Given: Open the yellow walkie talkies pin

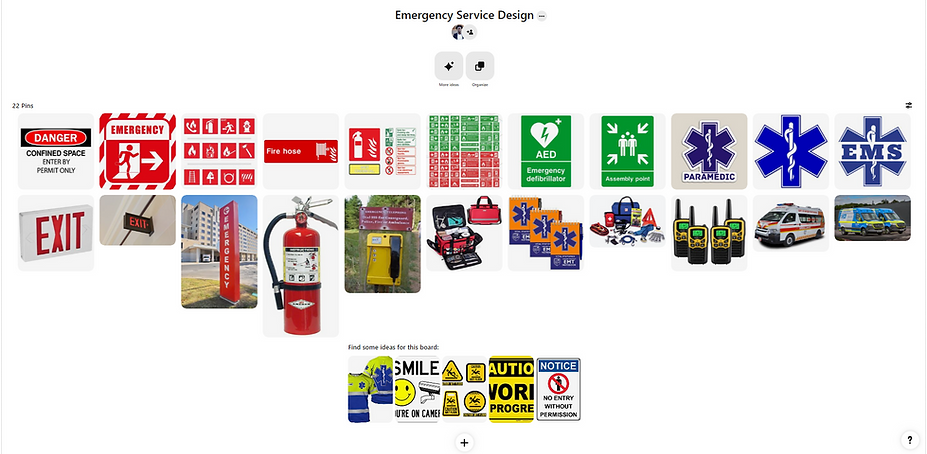Looking at the screenshot, I should 709,233.
